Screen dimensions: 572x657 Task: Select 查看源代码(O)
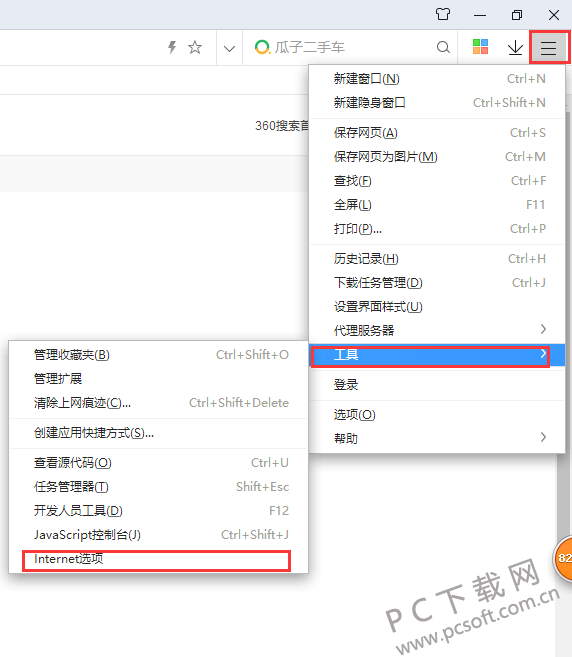pos(158,463)
